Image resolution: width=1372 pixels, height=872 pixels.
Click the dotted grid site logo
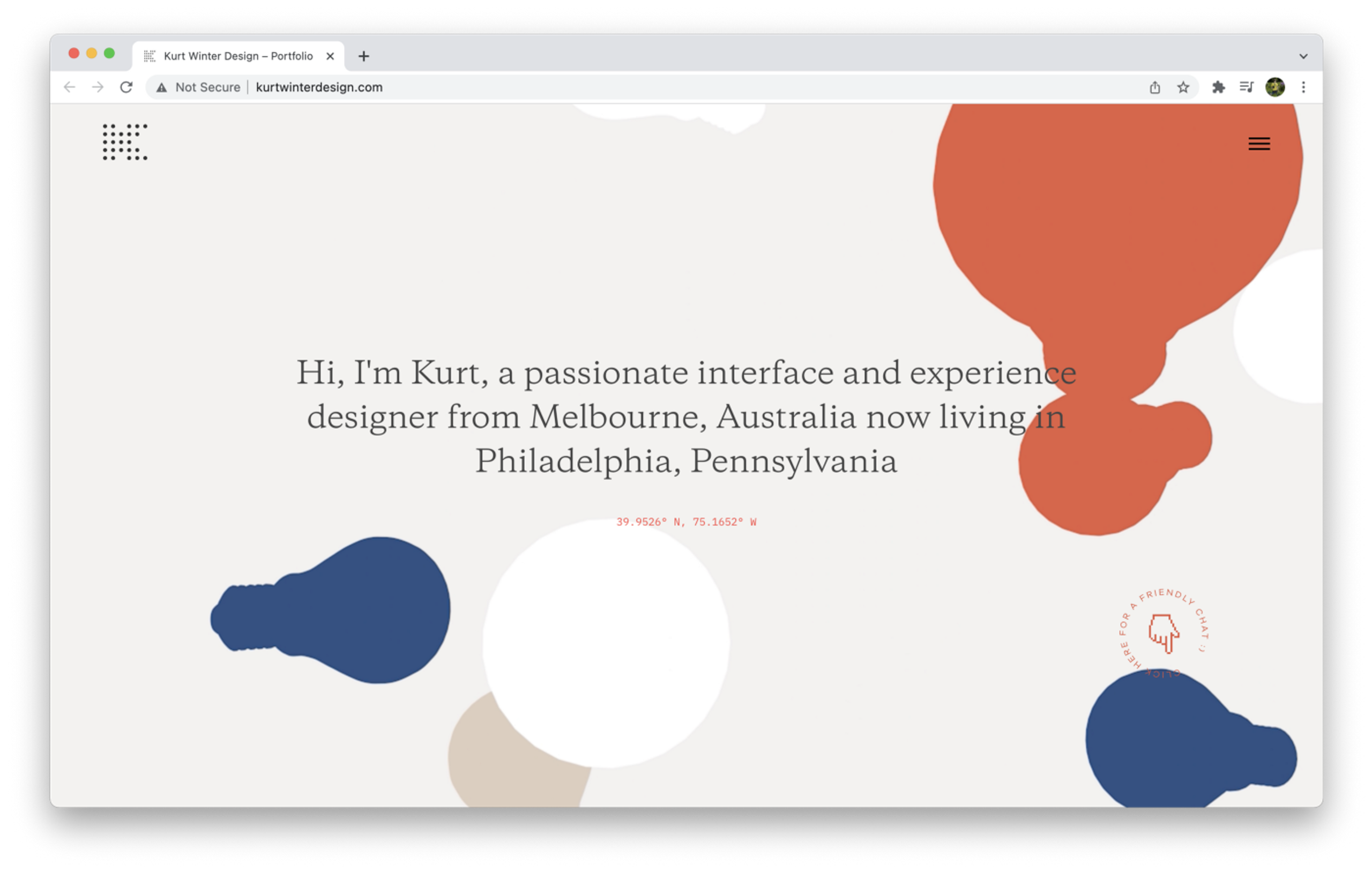coord(125,142)
